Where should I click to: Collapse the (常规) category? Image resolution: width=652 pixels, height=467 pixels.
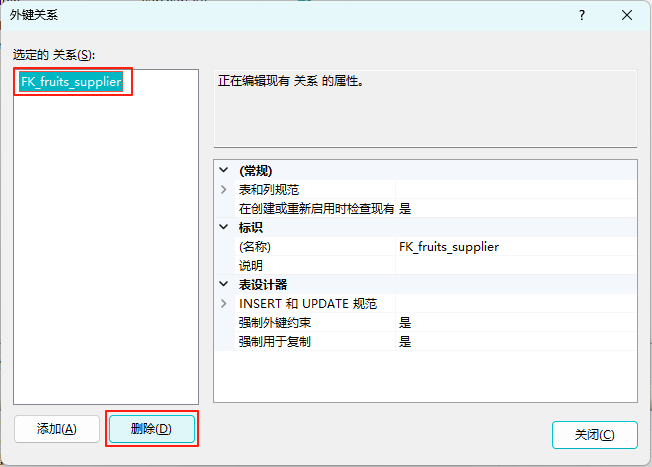click(224, 170)
